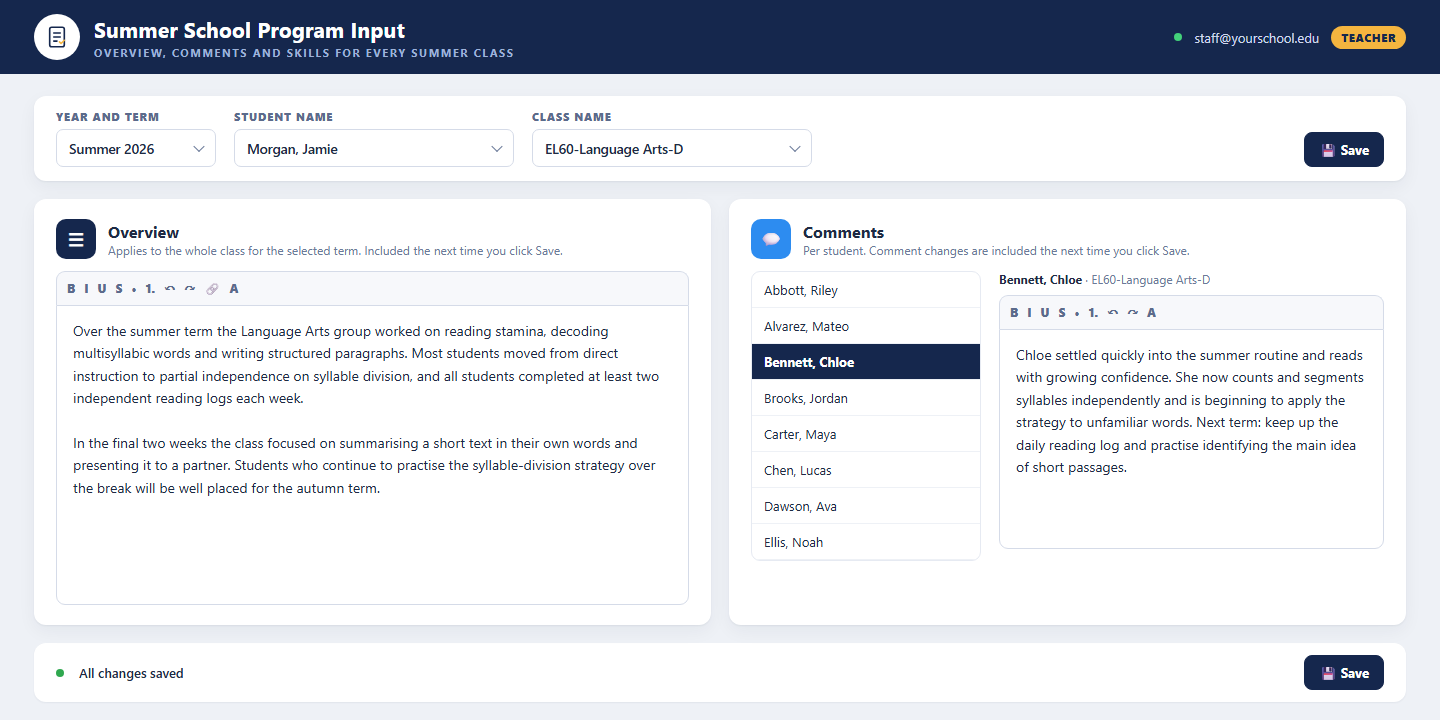The image size is (1440, 720).
Task: Open text color 'A' in Comments toolbar
Action: click(1152, 313)
